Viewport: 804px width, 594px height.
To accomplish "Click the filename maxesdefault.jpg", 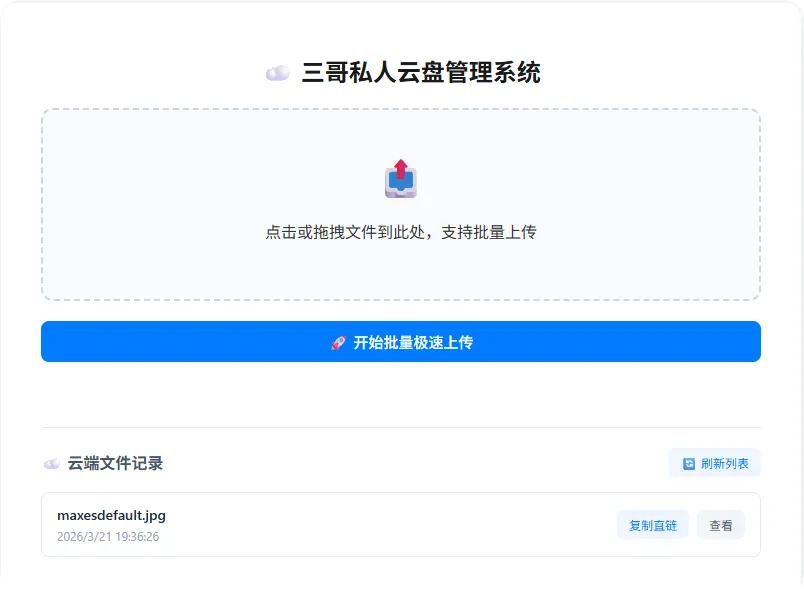I will pyautogui.click(x=112, y=515).
